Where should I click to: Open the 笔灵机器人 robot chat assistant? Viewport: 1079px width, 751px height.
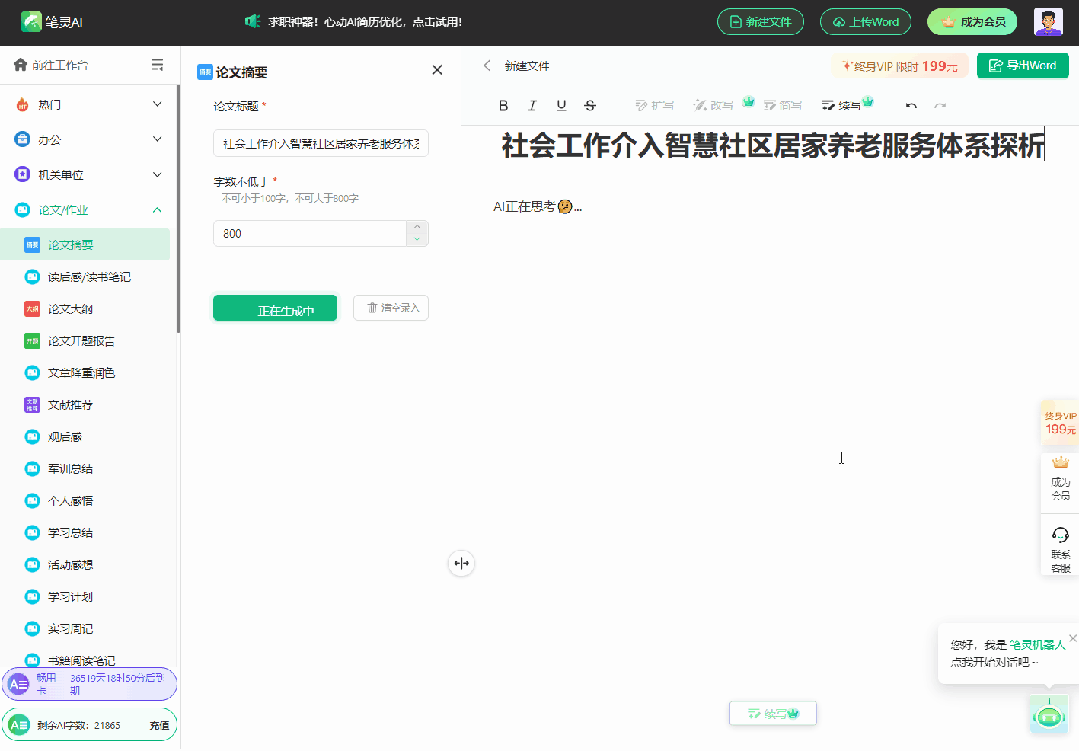click(x=1048, y=714)
